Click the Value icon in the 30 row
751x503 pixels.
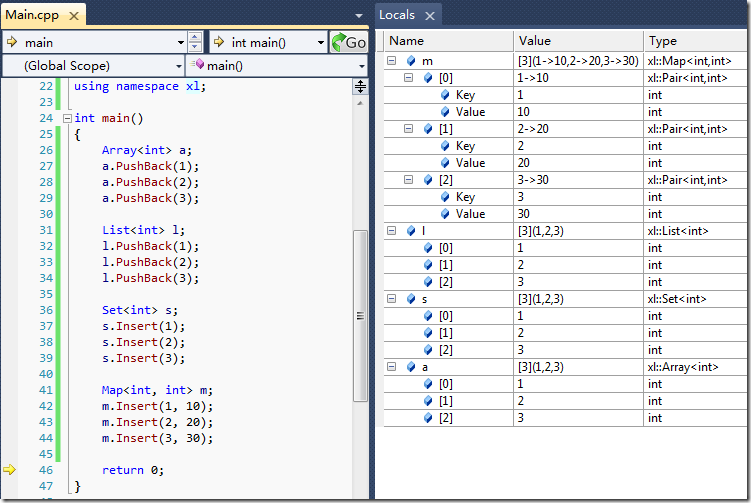tap(445, 214)
